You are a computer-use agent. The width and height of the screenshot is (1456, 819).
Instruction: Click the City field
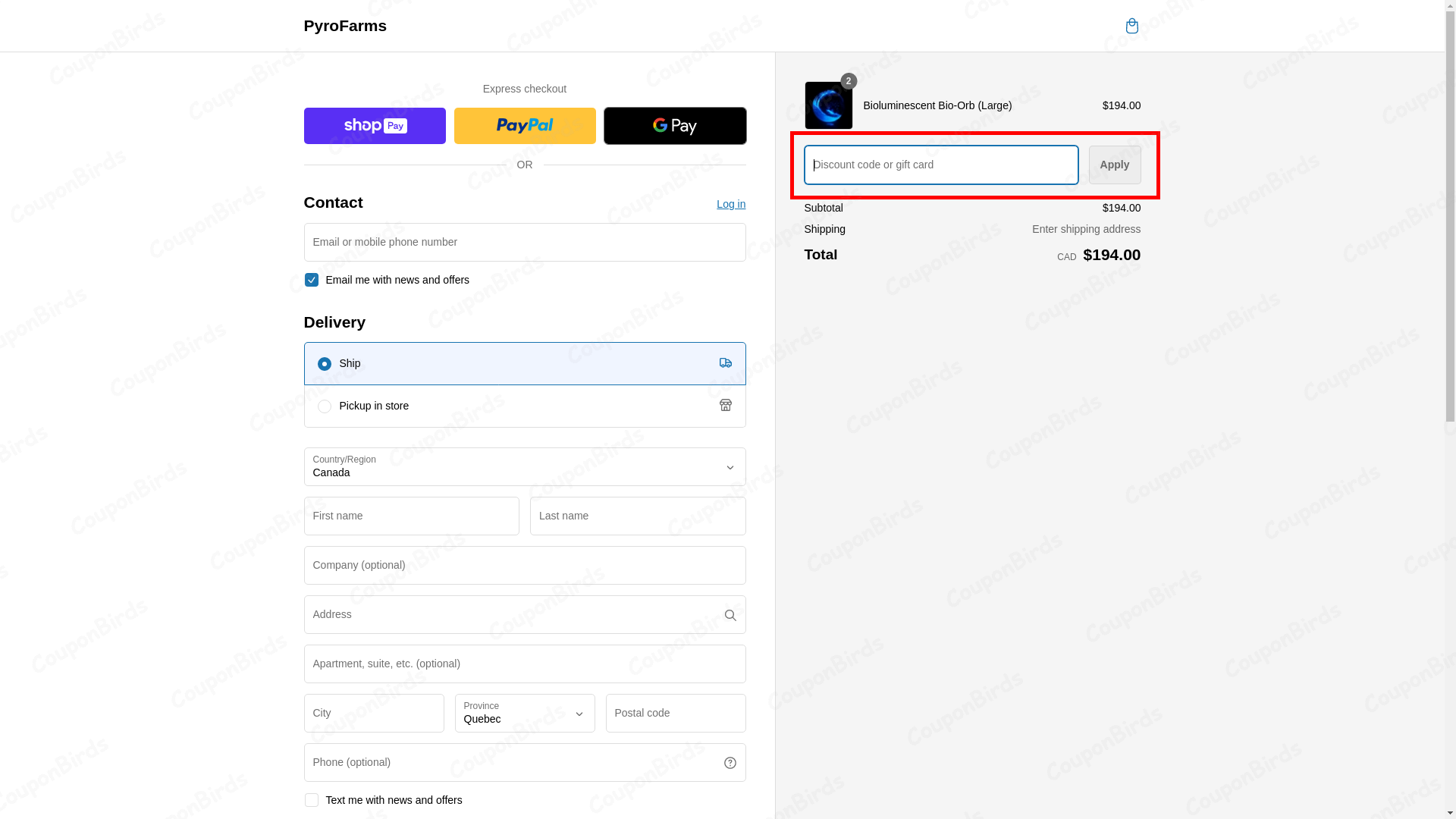coord(374,713)
